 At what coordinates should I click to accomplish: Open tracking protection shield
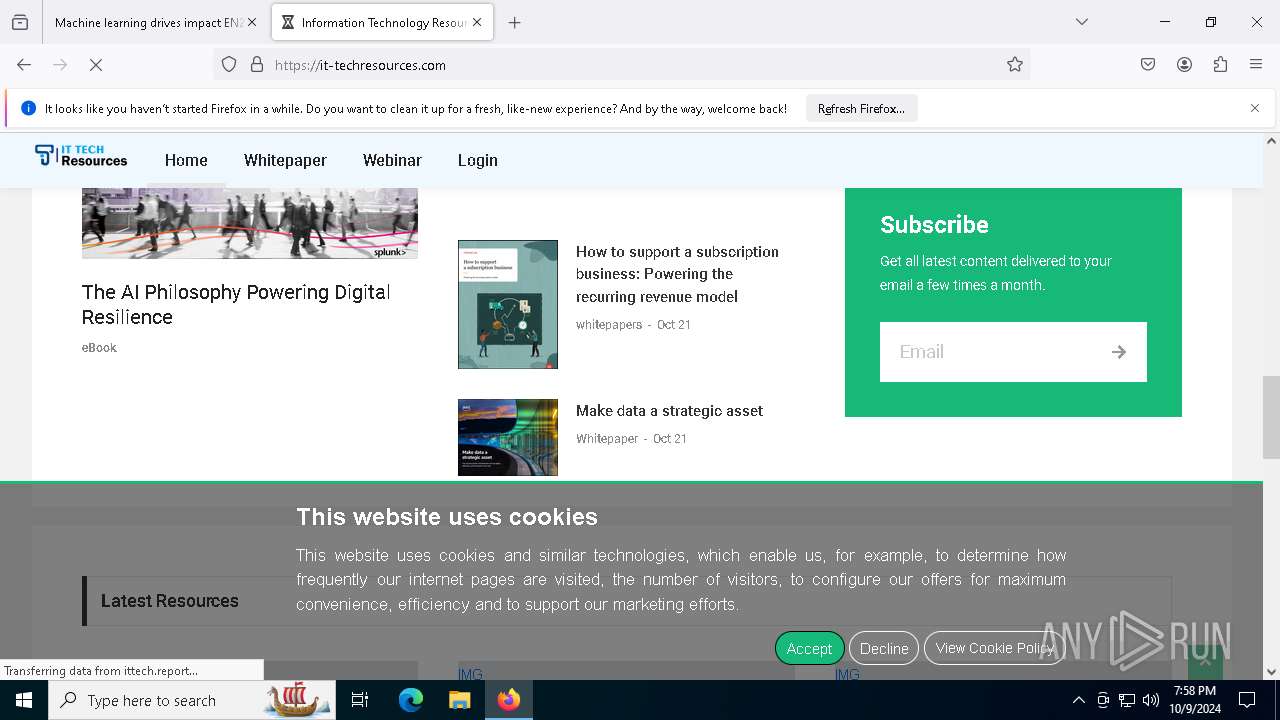(x=229, y=65)
